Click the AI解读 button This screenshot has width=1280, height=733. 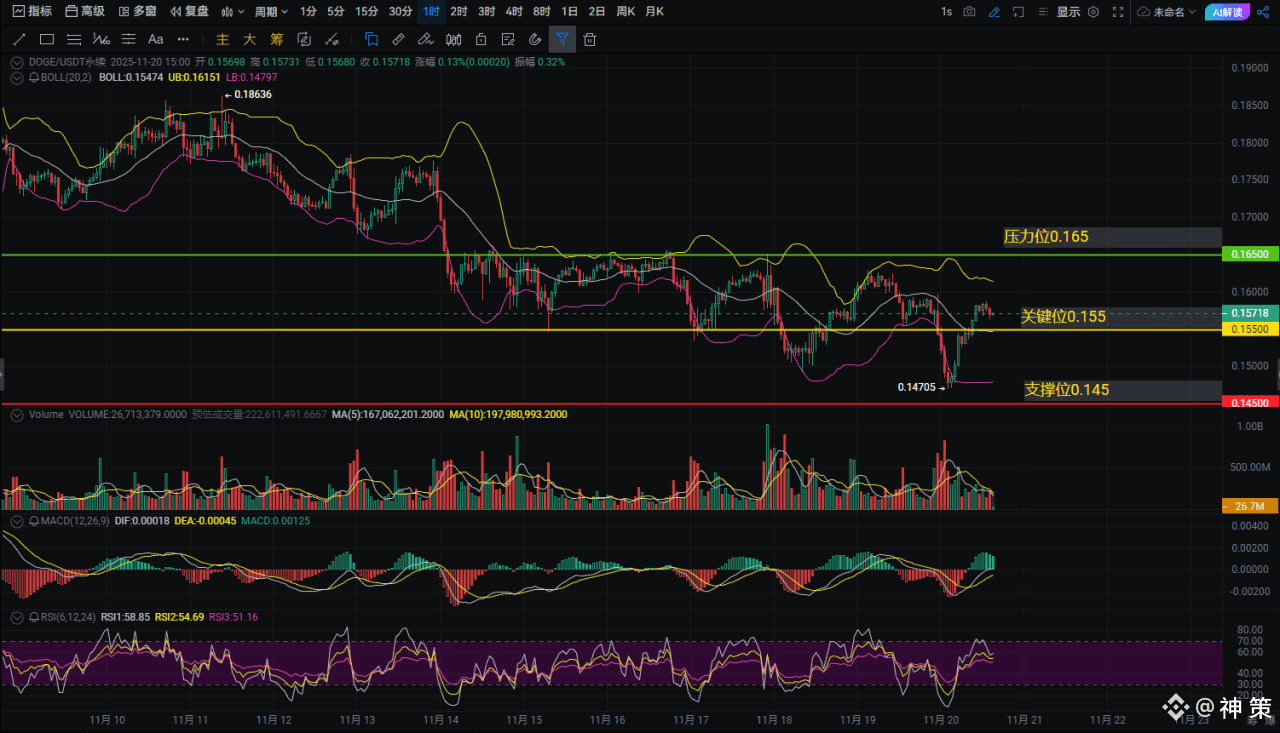[x=1225, y=12]
